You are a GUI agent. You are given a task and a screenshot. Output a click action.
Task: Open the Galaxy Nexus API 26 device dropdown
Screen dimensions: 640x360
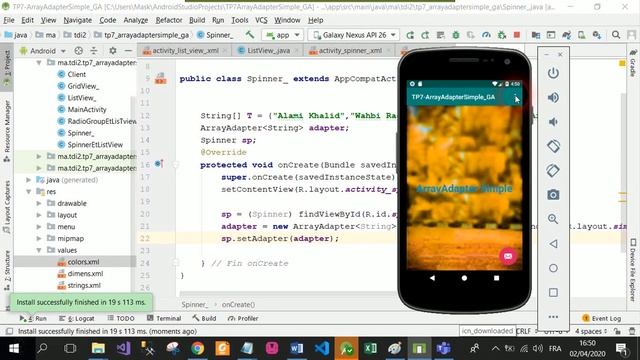354,35
